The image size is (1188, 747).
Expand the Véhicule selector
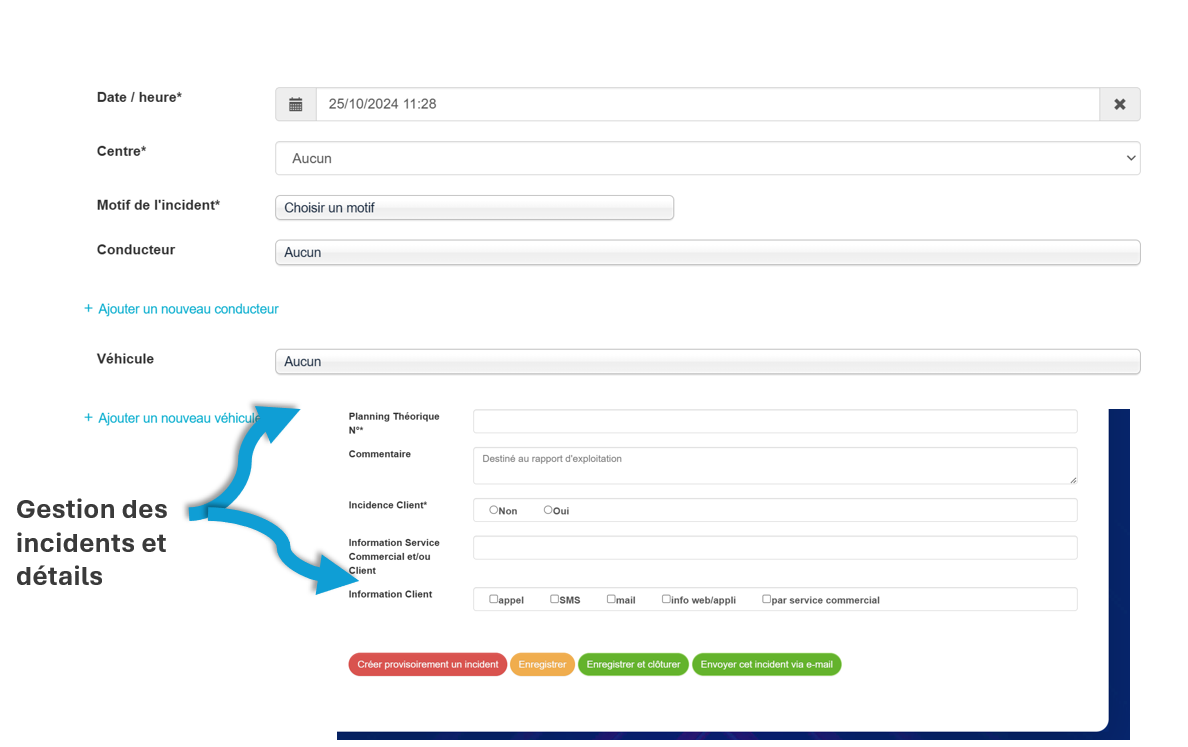tap(707, 362)
